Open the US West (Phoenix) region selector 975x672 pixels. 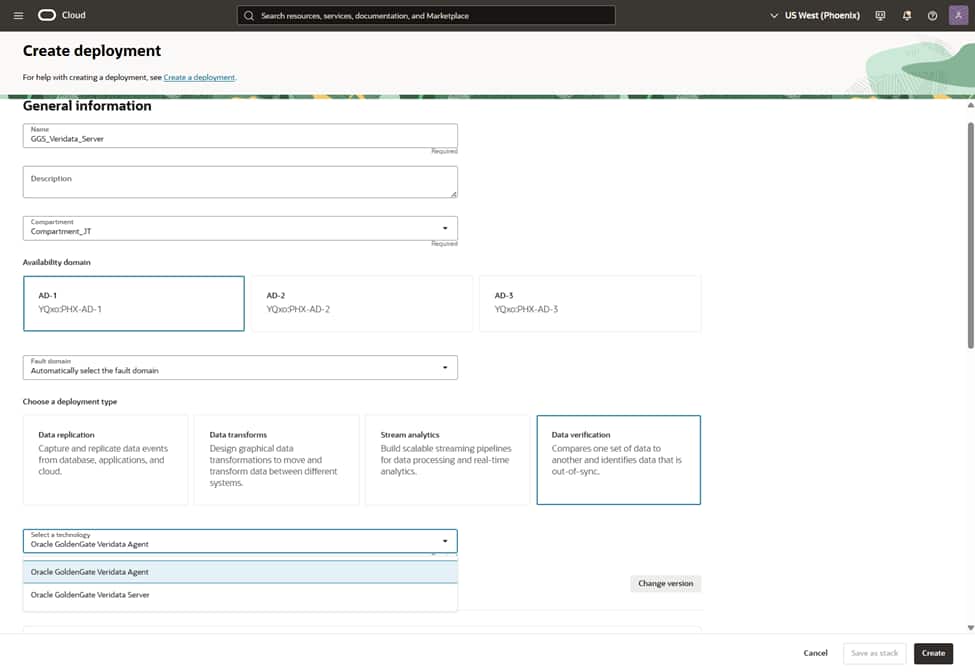pyautogui.click(x=815, y=16)
